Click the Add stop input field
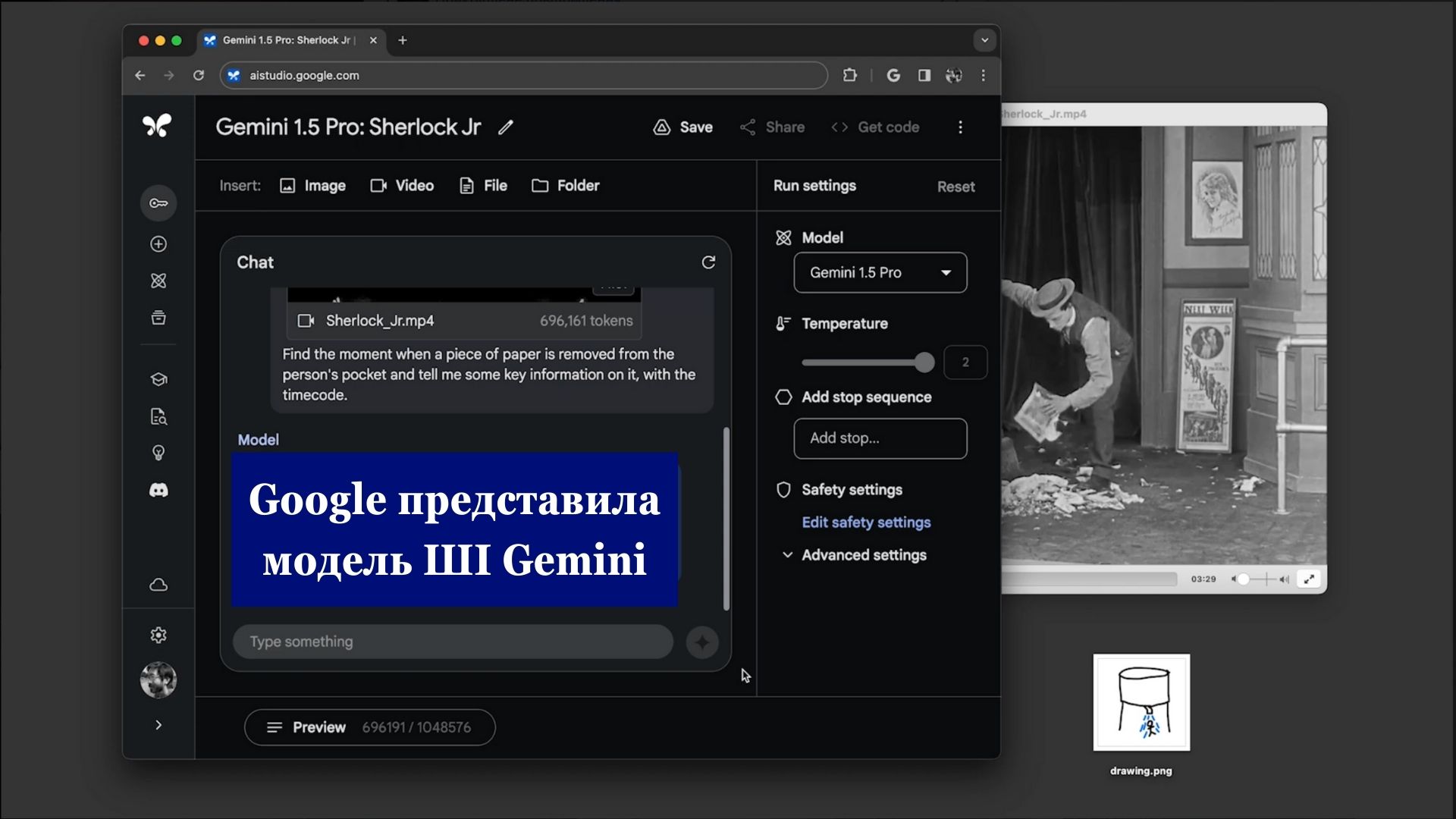 [880, 438]
